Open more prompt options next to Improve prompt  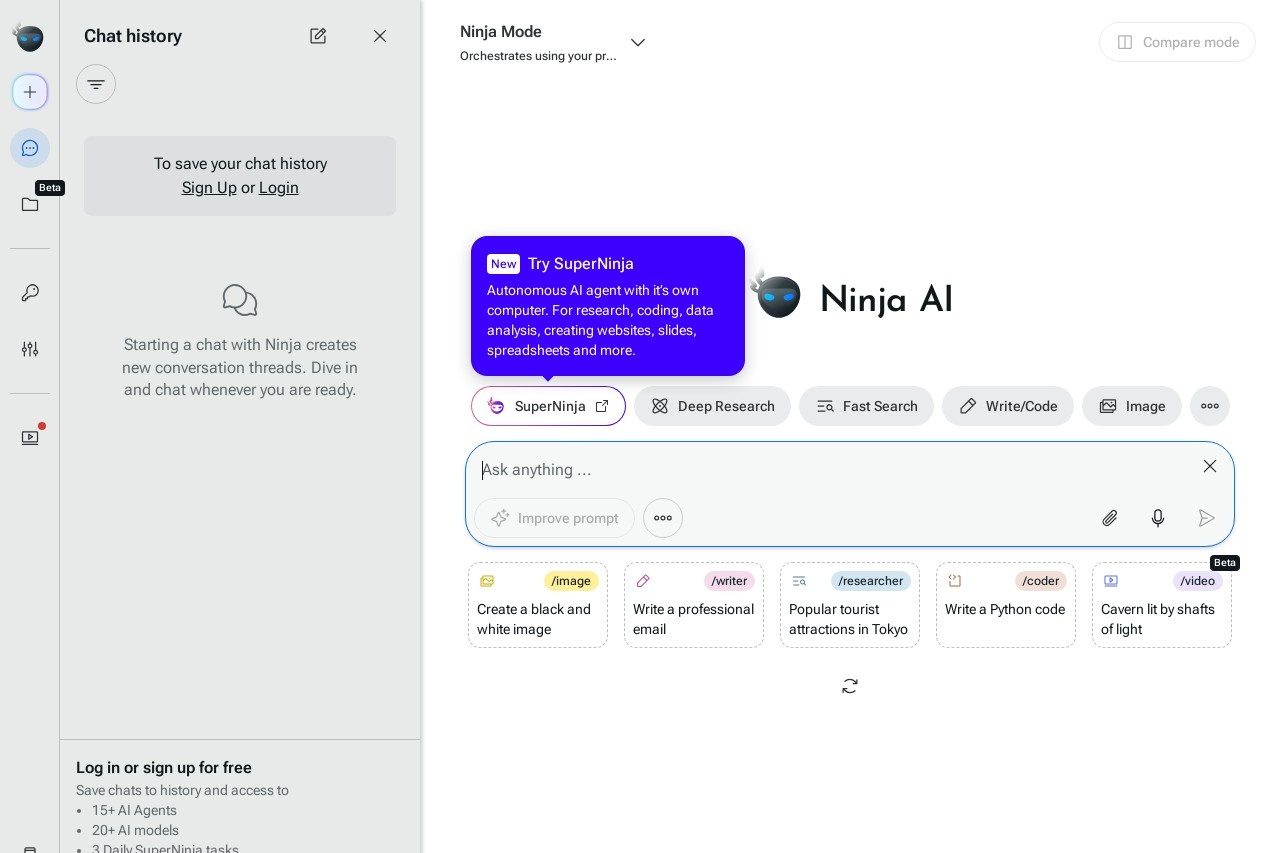tap(663, 518)
